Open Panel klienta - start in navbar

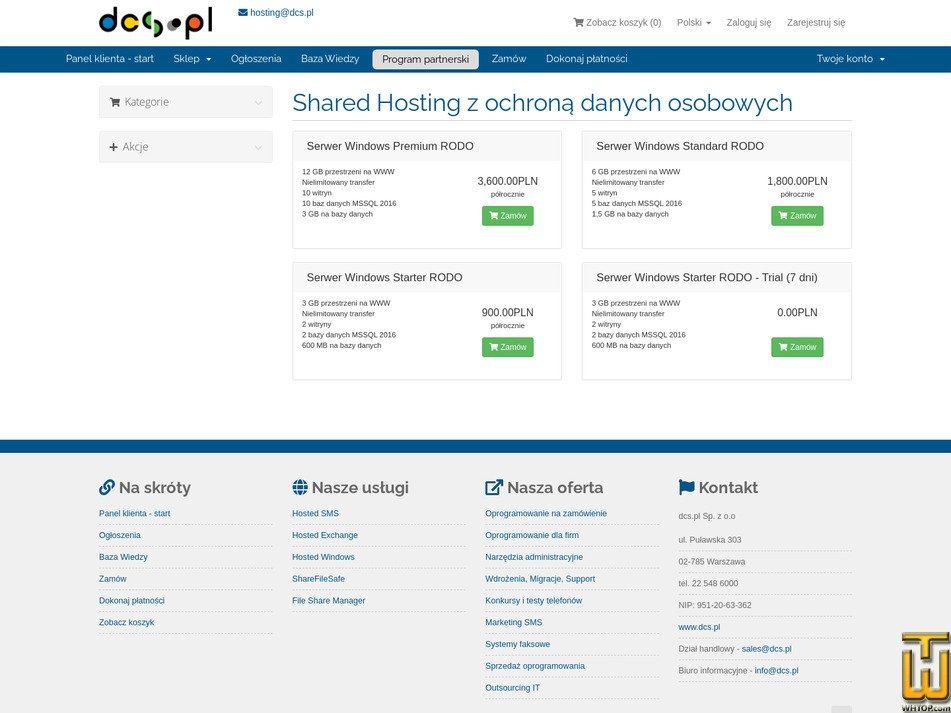(110, 59)
